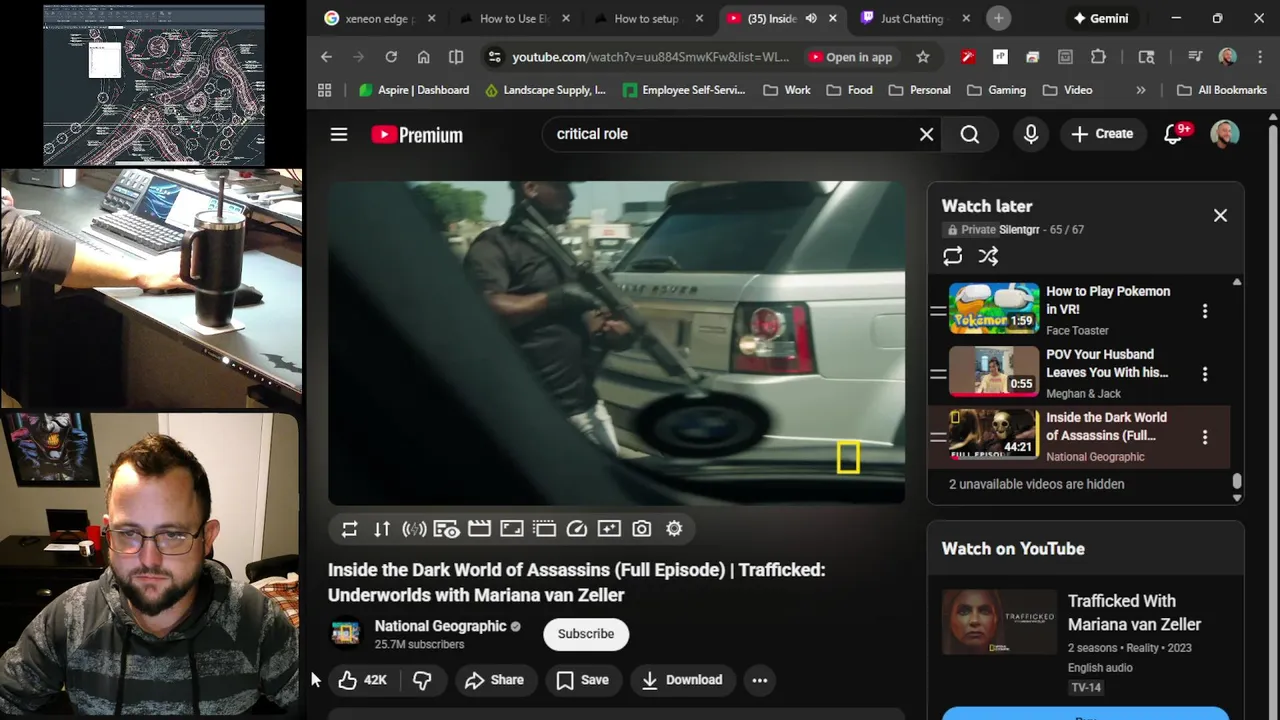Toggle shuffle playlist in Watch later
The width and height of the screenshot is (1280, 720).
[988, 257]
